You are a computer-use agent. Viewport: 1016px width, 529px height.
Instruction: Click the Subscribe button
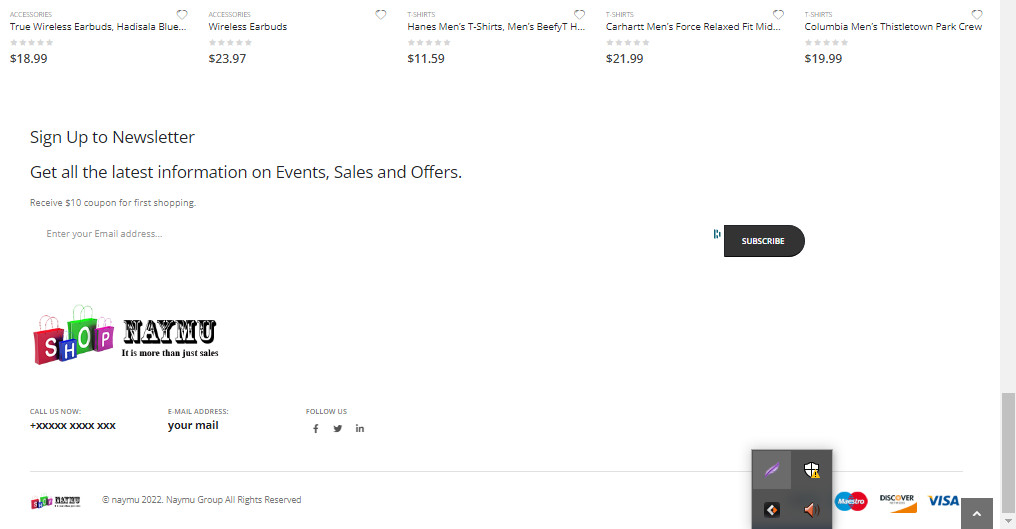764,241
